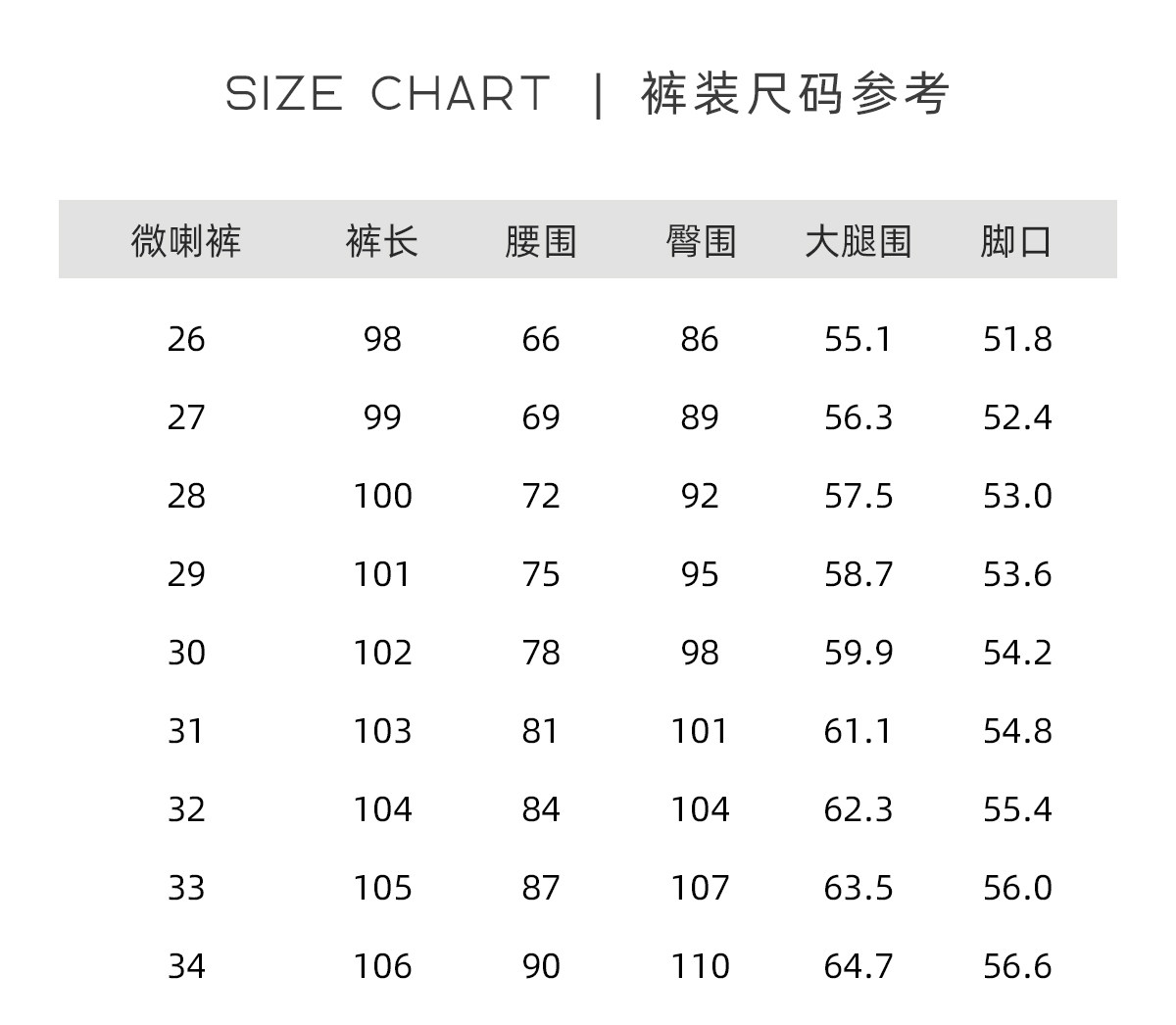The width and height of the screenshot is (1176, 1025).
Task: Click the 脚口 column header
Action: 1017,240
